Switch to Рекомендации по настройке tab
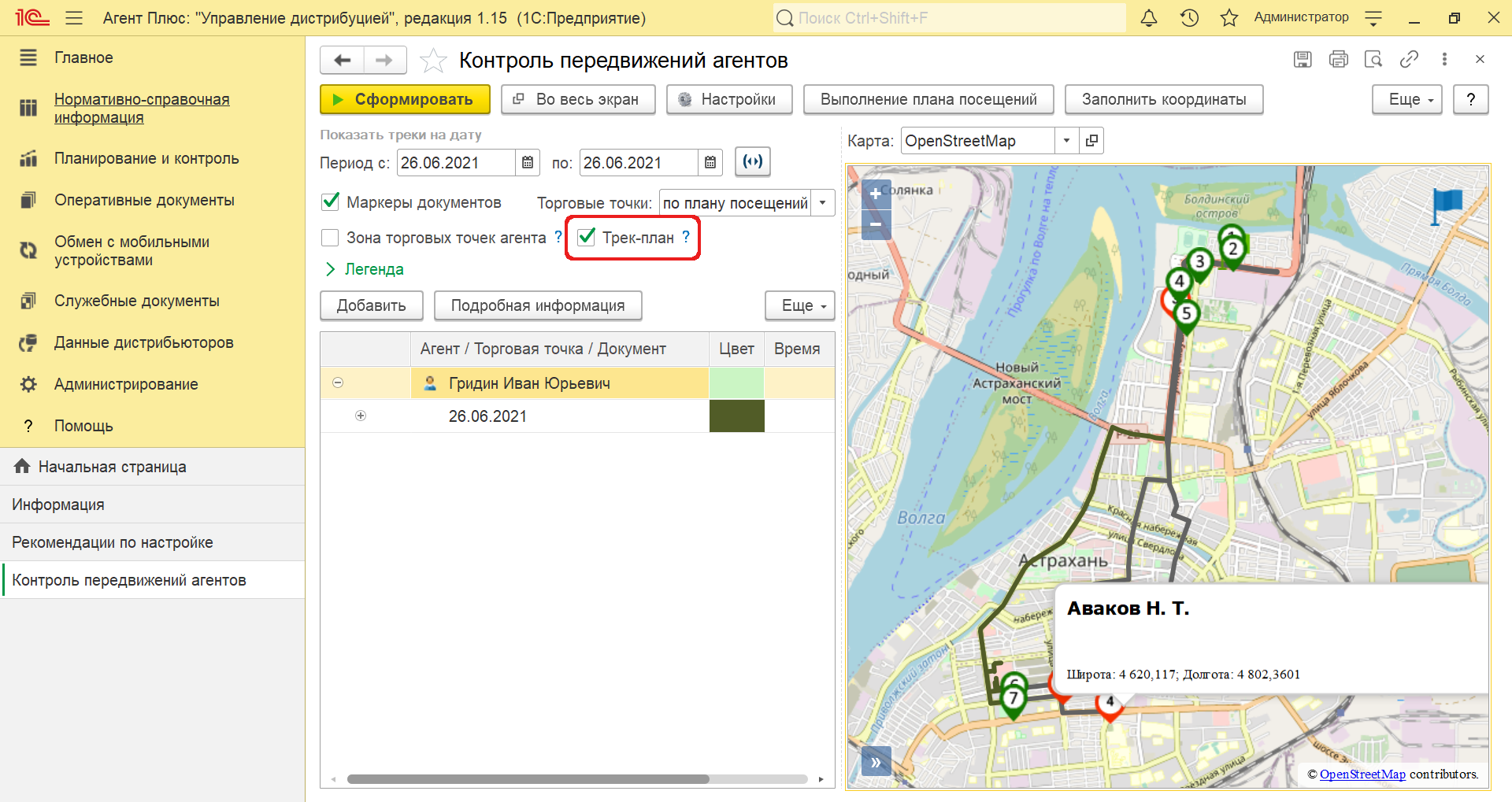This screenshot has height=802, width=1512. pos(152,542)
